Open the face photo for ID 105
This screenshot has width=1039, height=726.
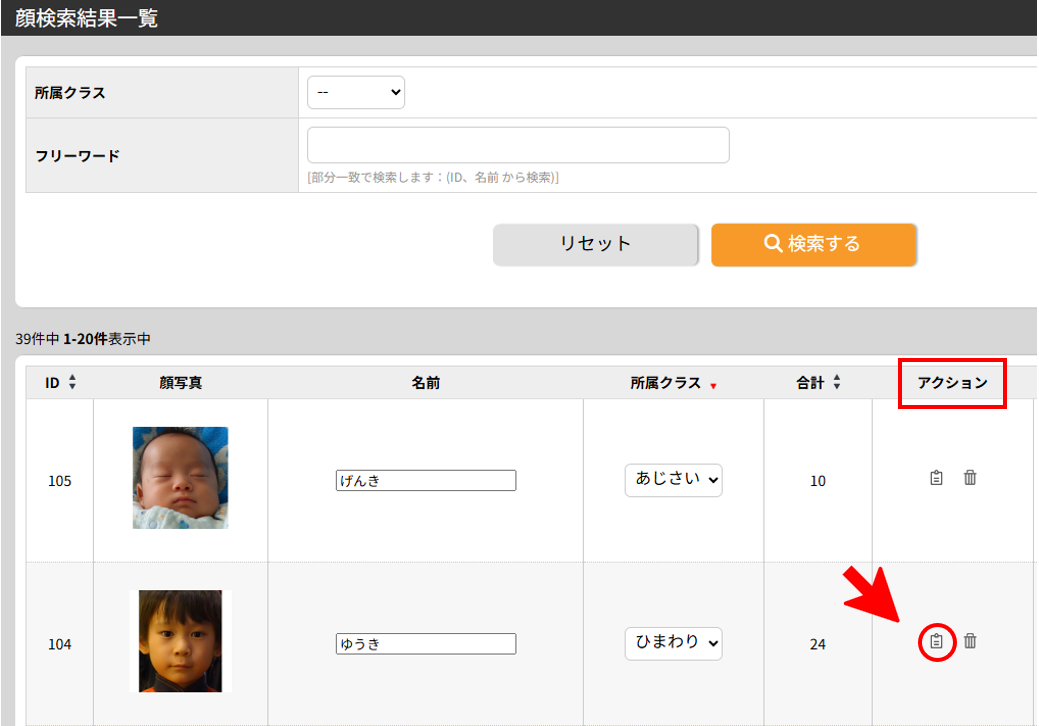[180, 478]
